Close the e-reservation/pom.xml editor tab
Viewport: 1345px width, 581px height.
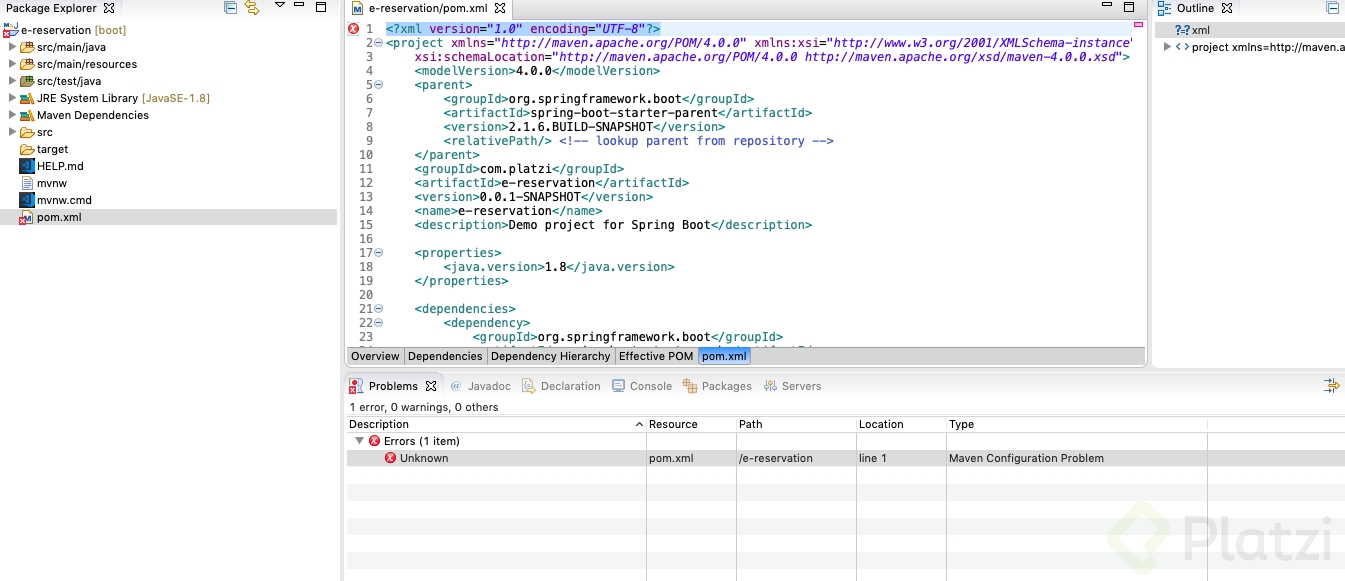500,8
